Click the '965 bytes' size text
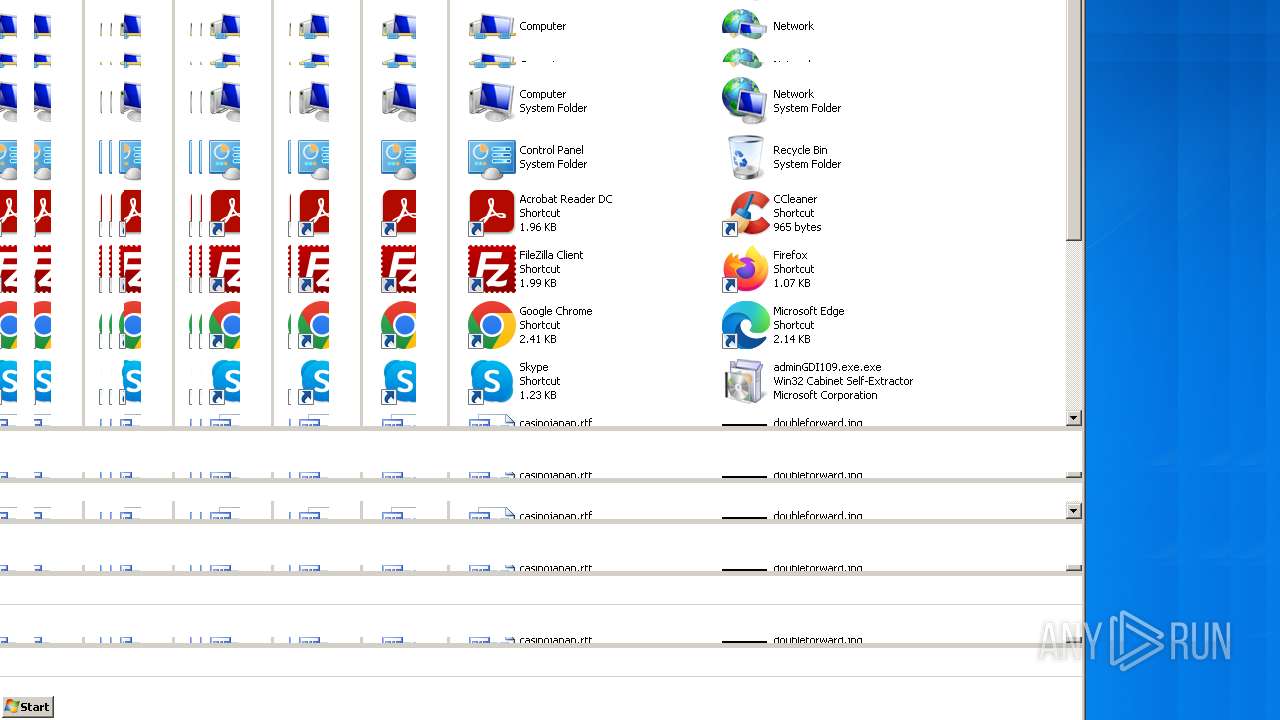Screen dimensions: 1280x720 pyautogui.click(x=797, y=227)
